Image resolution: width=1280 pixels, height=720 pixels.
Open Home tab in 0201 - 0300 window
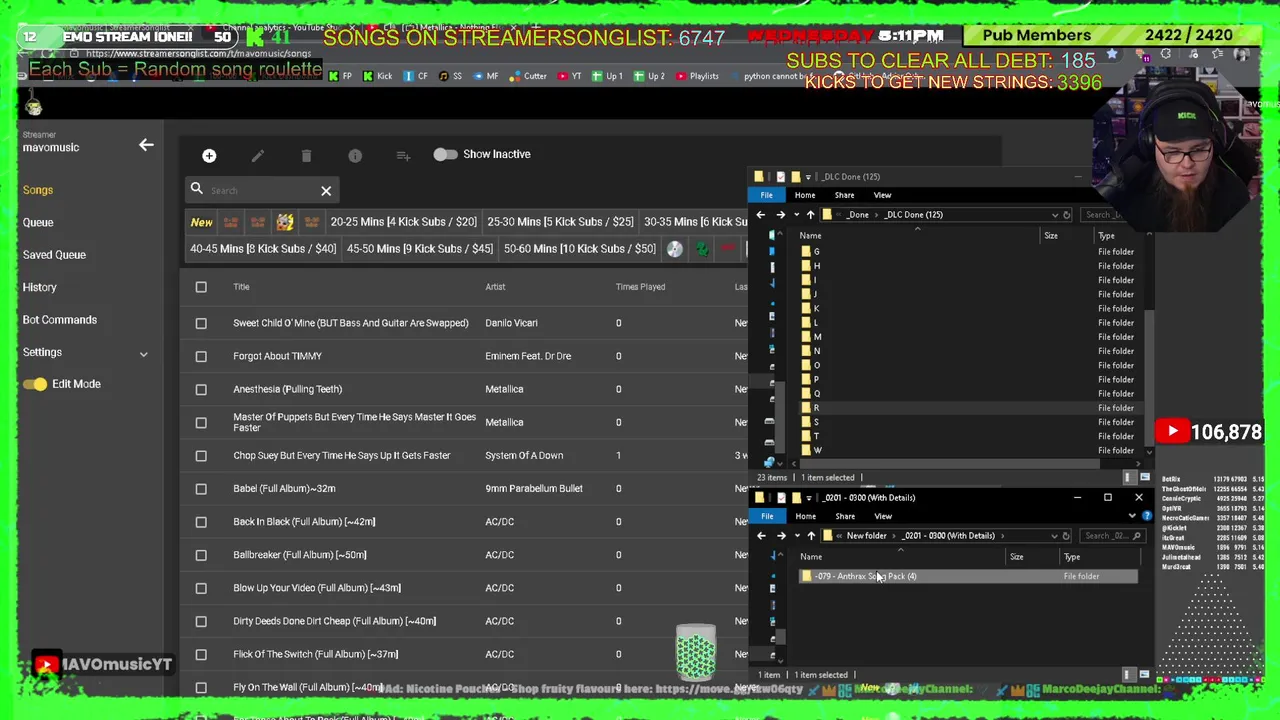[x=805, y=516]
